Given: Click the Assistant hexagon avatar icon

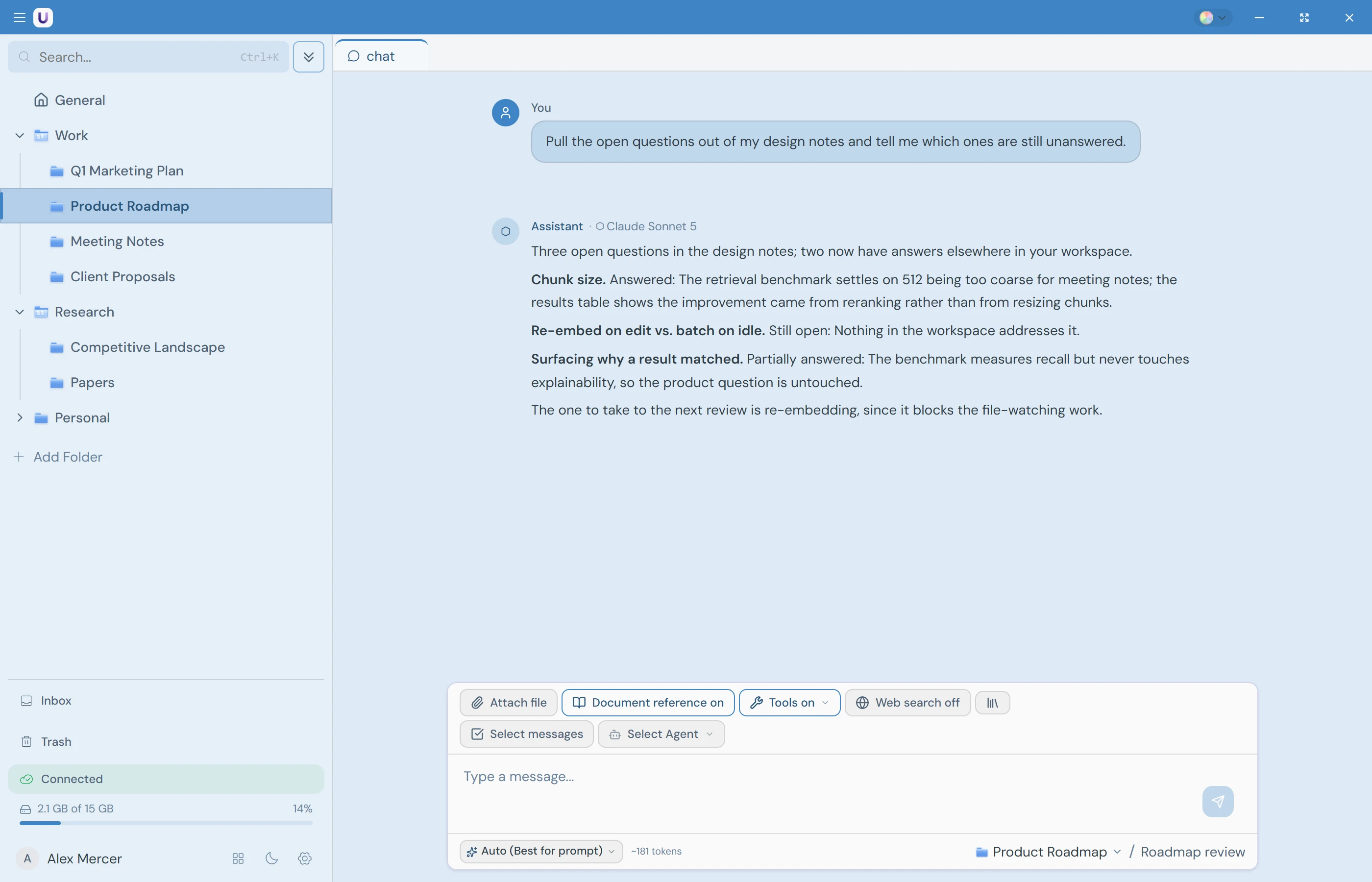Looking at the screenshot, I should 506,231.
